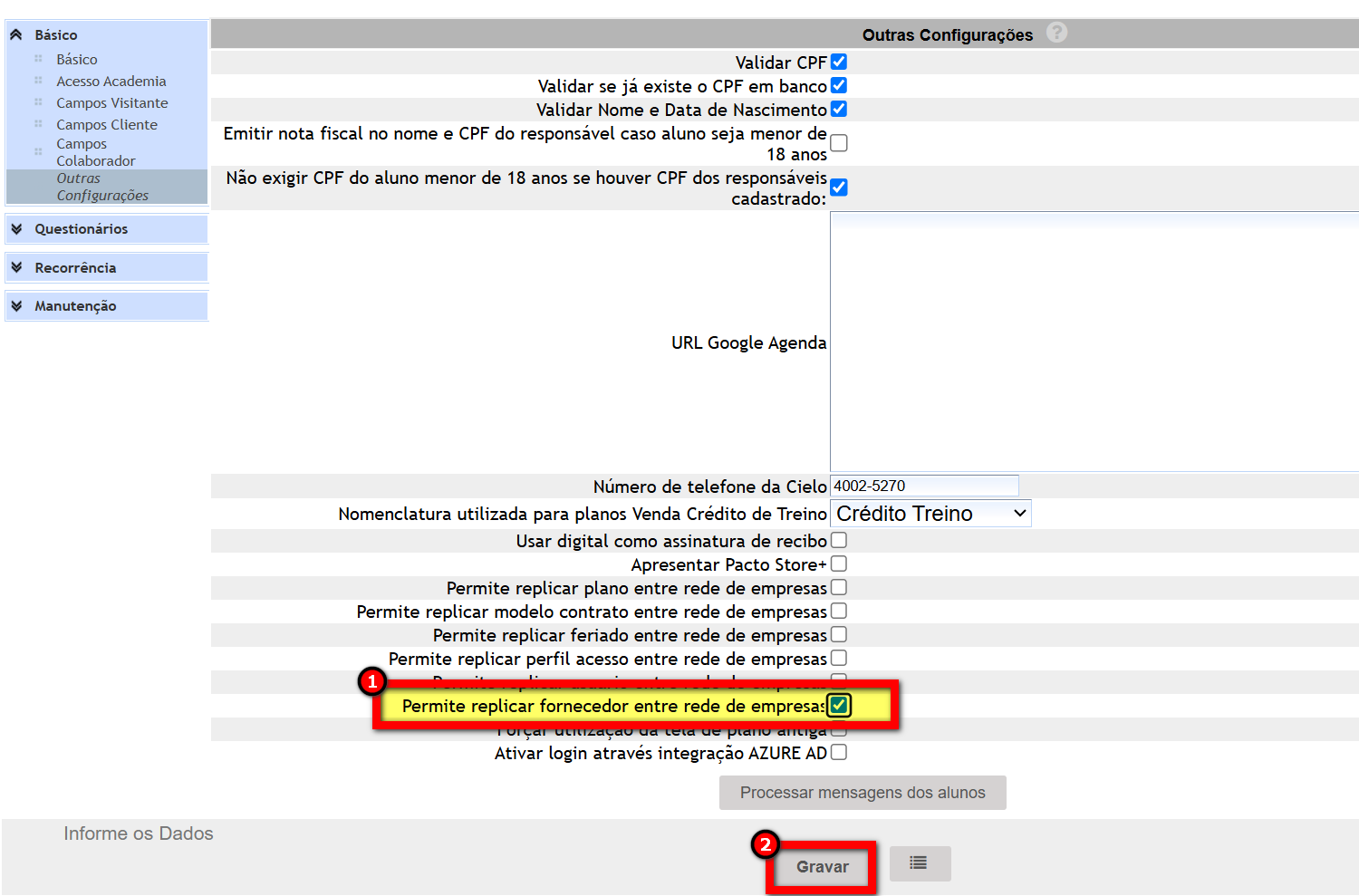Click Processar mensagens dos alunos button

[x=862, y=793]
